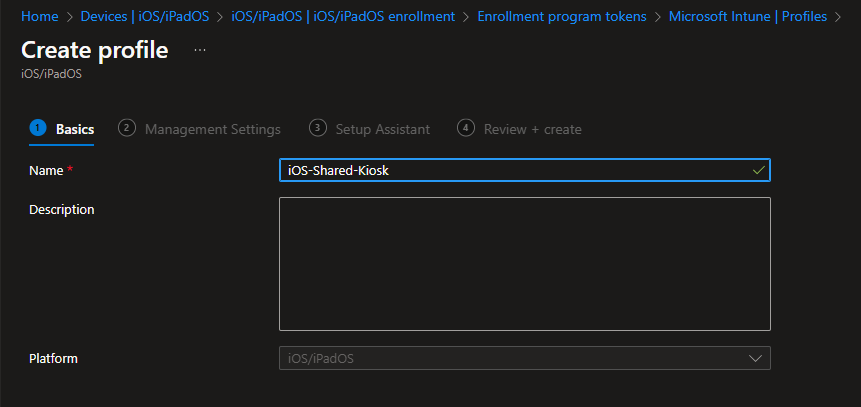
Task: Click inside the Description text area
Action: point(524,263)
